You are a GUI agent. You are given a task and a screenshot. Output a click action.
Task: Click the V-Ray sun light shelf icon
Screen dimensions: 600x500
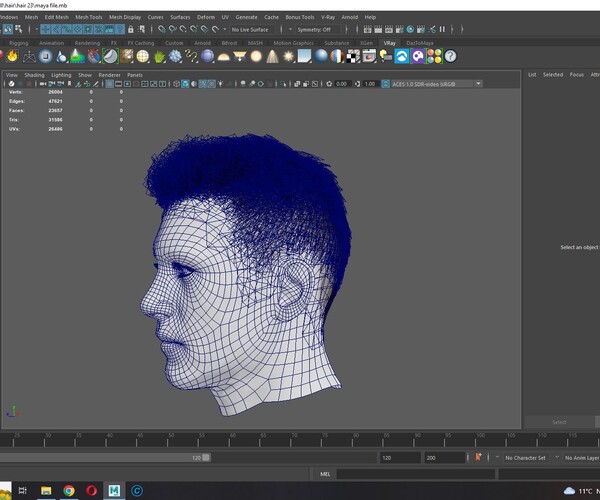click(289, 56)
